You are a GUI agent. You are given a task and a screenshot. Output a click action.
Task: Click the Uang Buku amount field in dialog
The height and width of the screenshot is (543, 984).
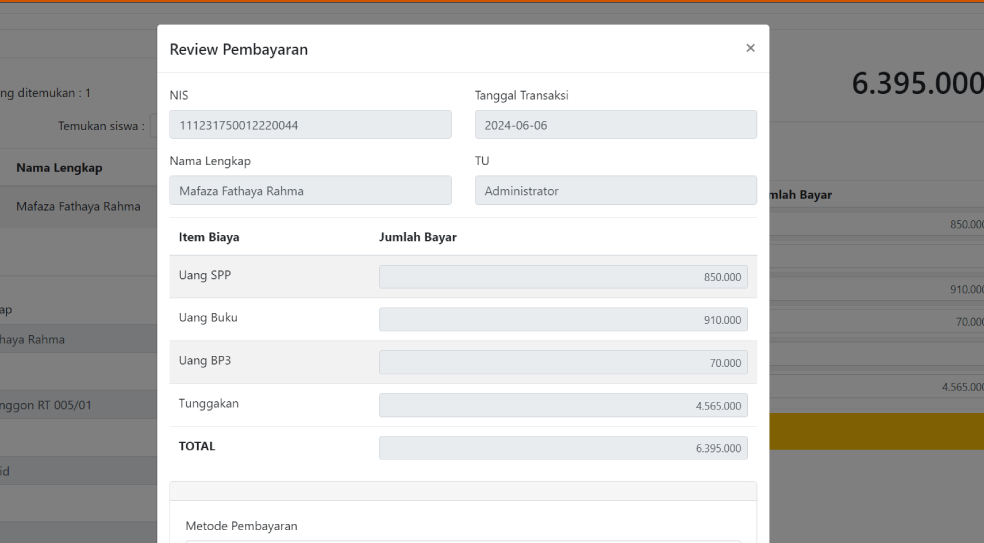pyautogui.click(x=563, y=320)
